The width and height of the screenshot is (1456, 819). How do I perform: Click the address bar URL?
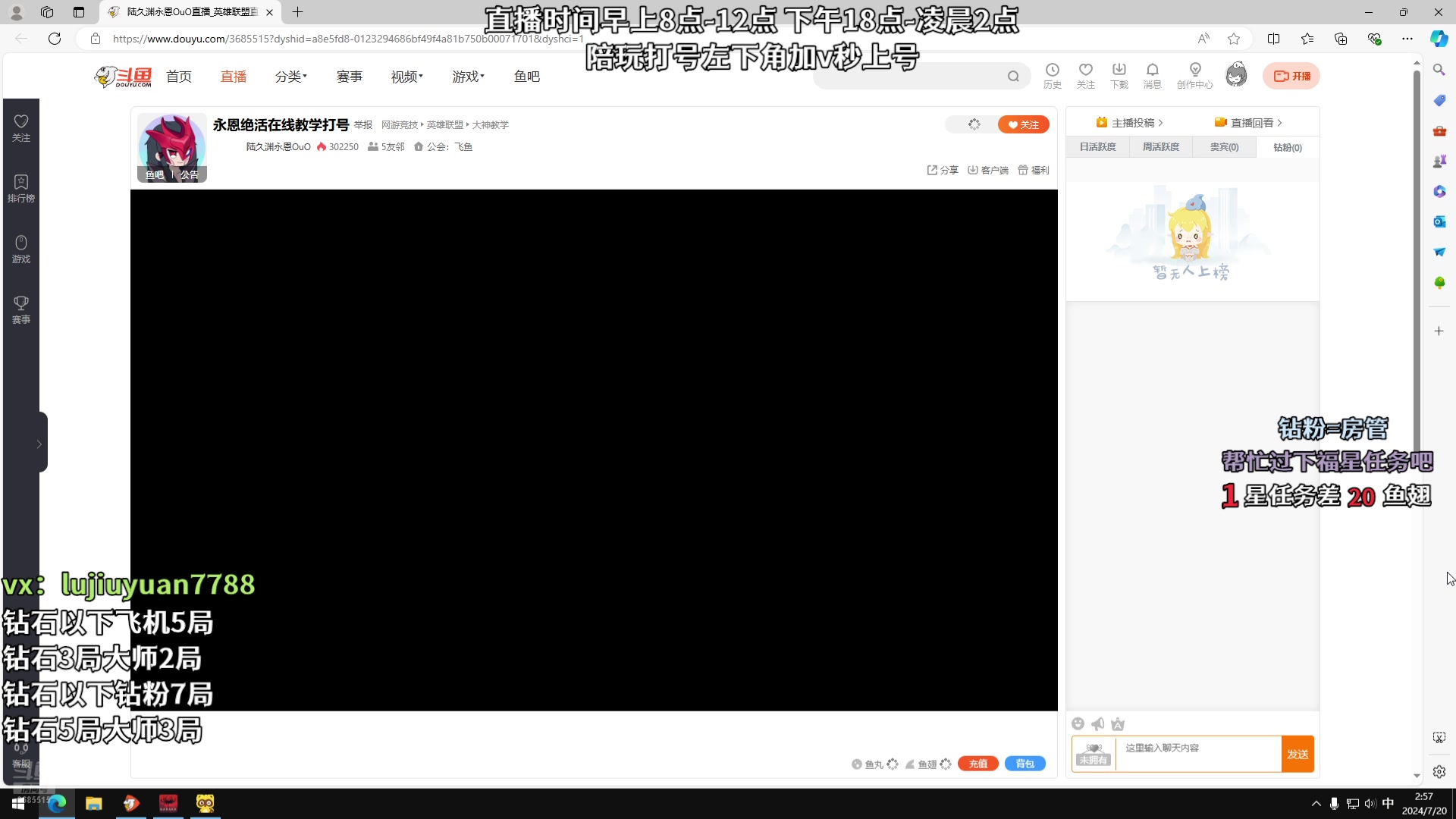click(349, 39)
